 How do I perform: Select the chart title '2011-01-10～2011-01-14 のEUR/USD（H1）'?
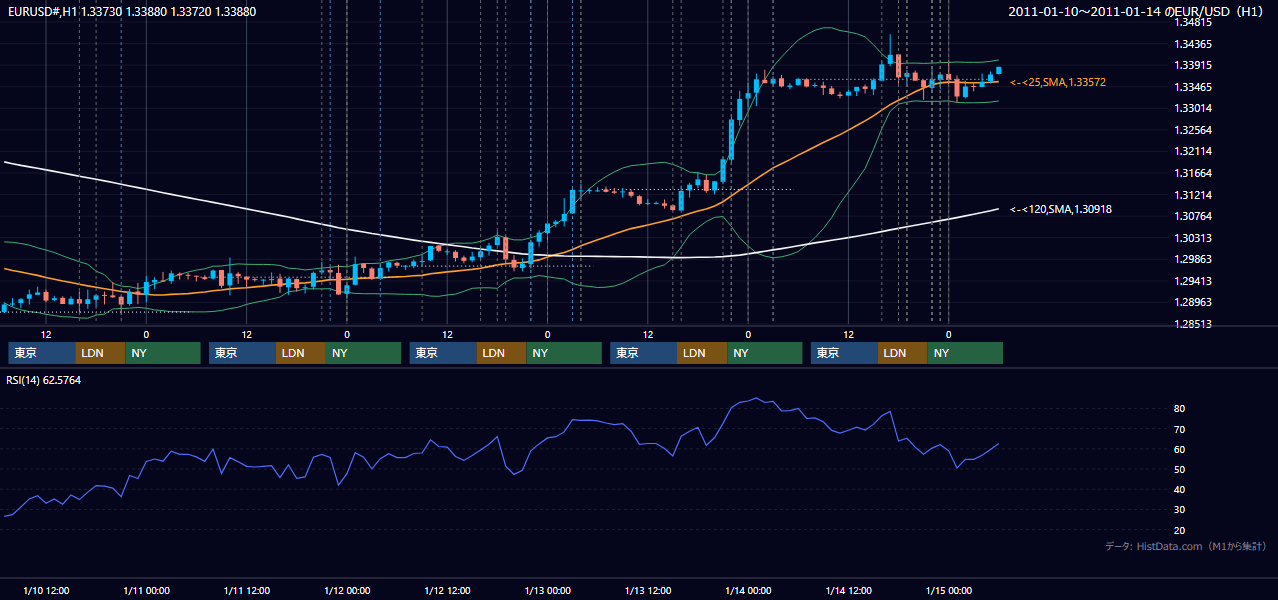(1136, 12)
